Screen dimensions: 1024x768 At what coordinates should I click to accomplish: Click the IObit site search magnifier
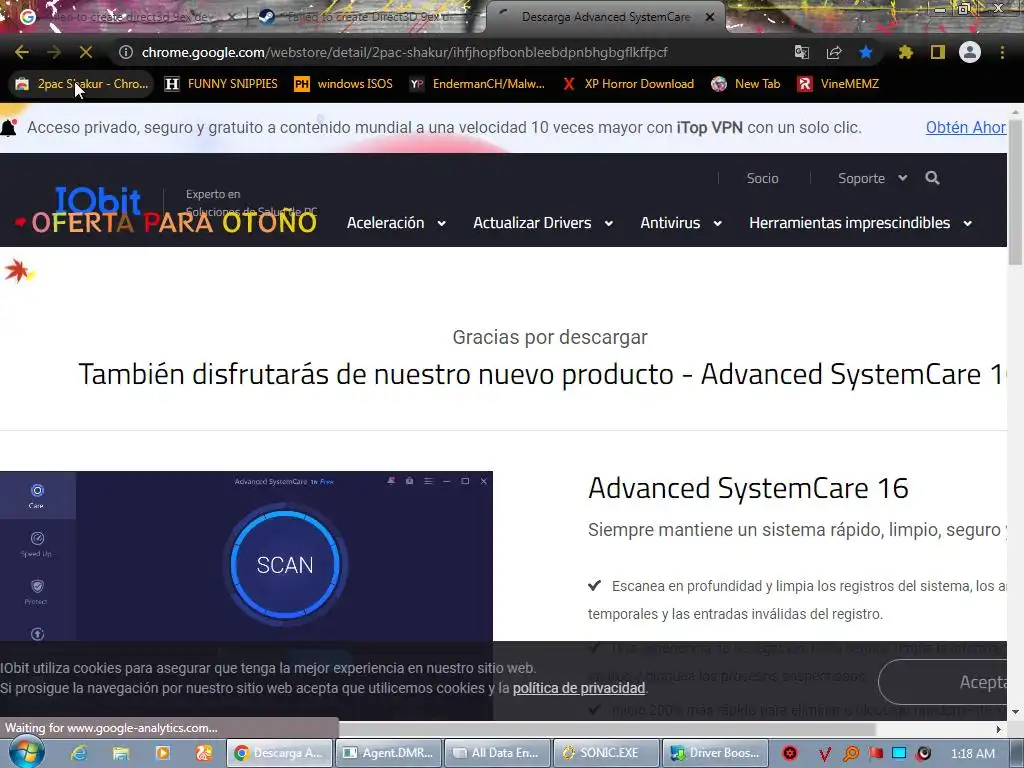pos(933,178)
